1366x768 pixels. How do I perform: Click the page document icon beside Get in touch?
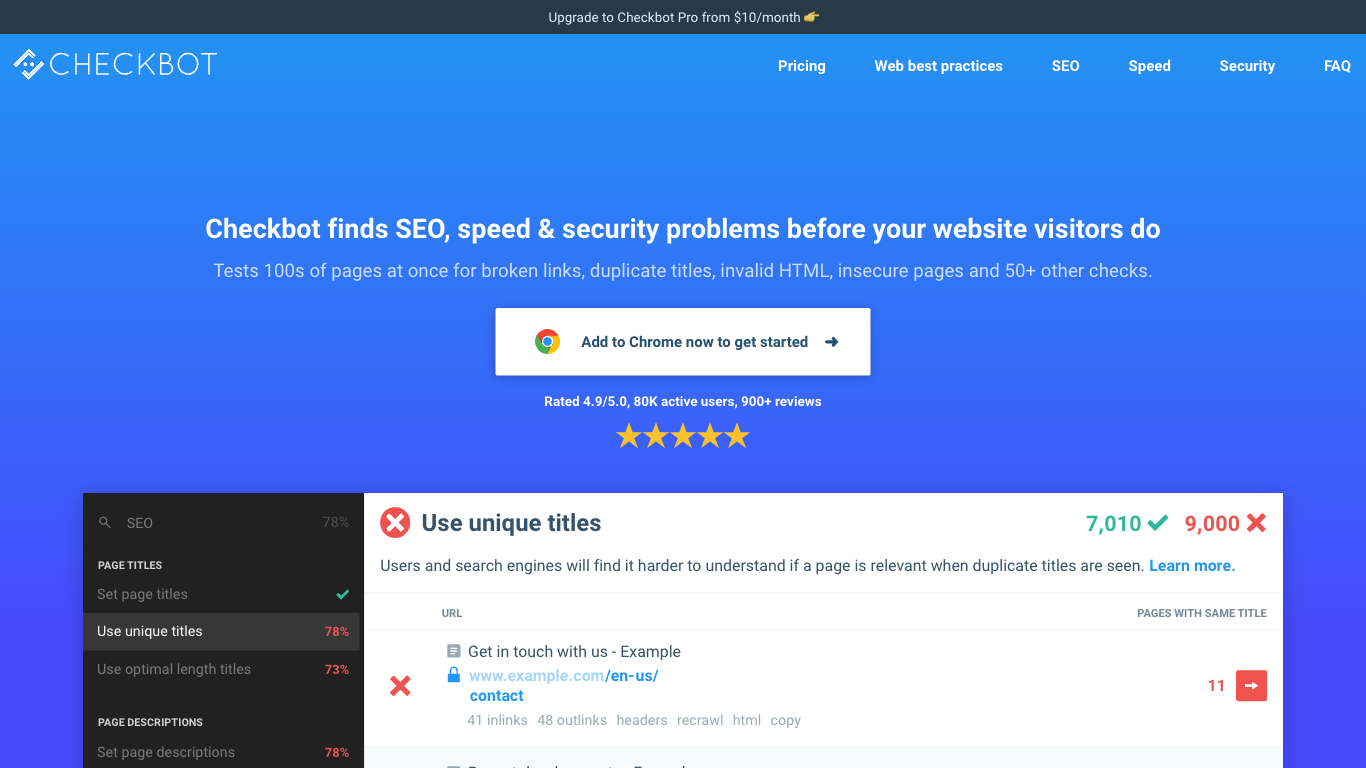454,652
